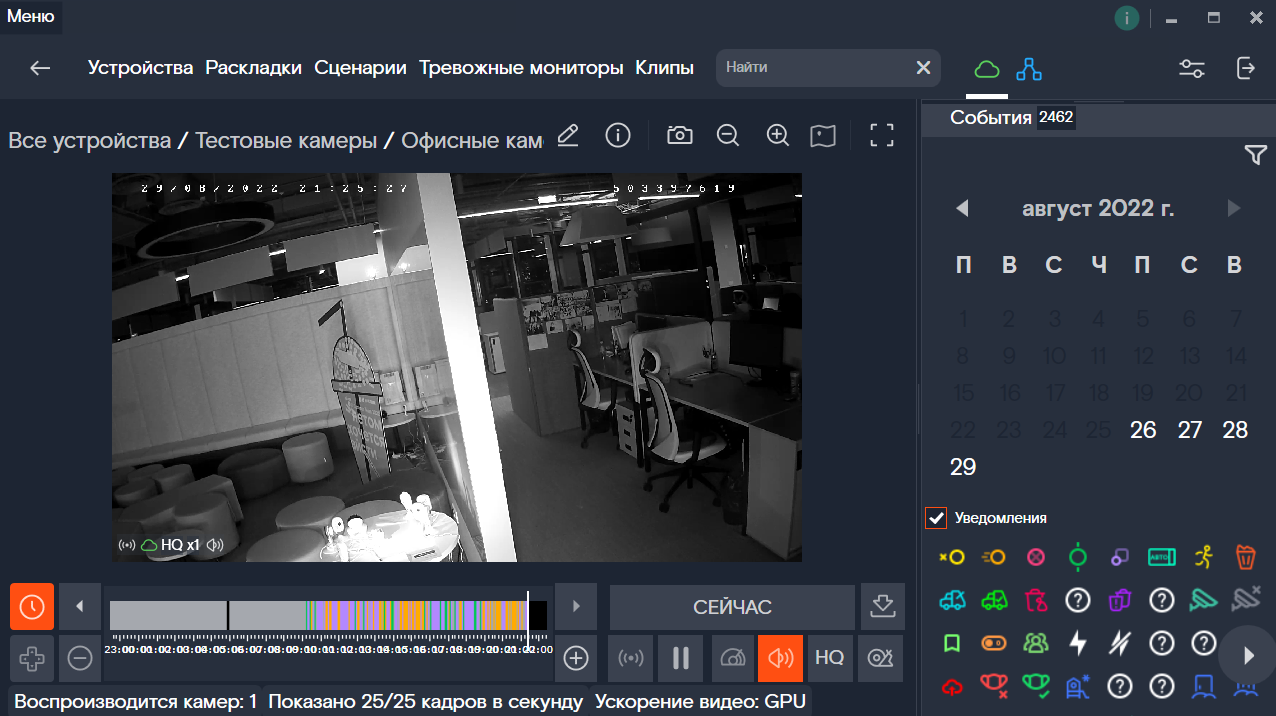Open Тревожные мониторы section

pyautogui.click(x=521, y=68)
